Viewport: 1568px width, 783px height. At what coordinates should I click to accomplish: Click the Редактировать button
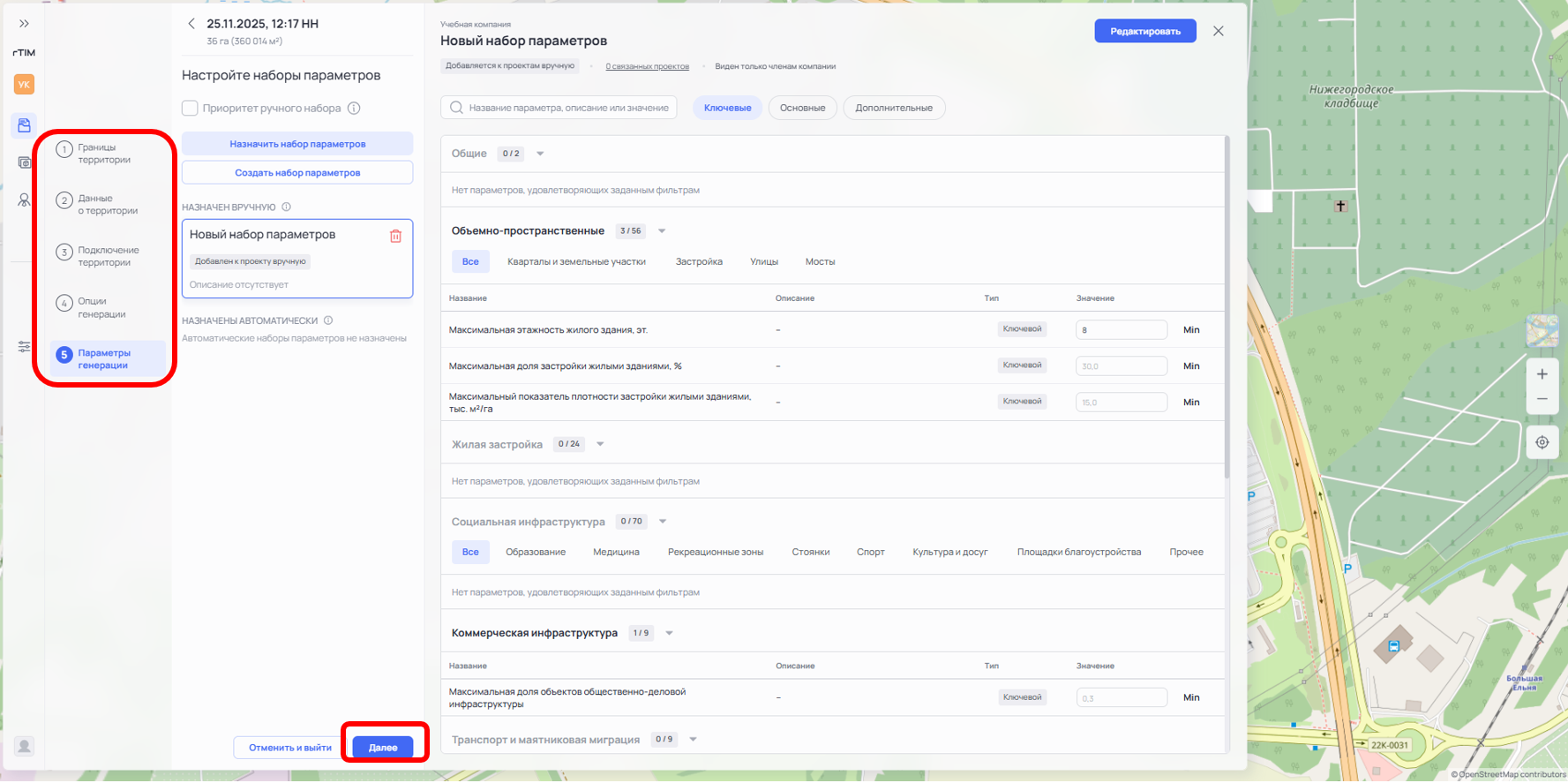(x=1144, y=31)
